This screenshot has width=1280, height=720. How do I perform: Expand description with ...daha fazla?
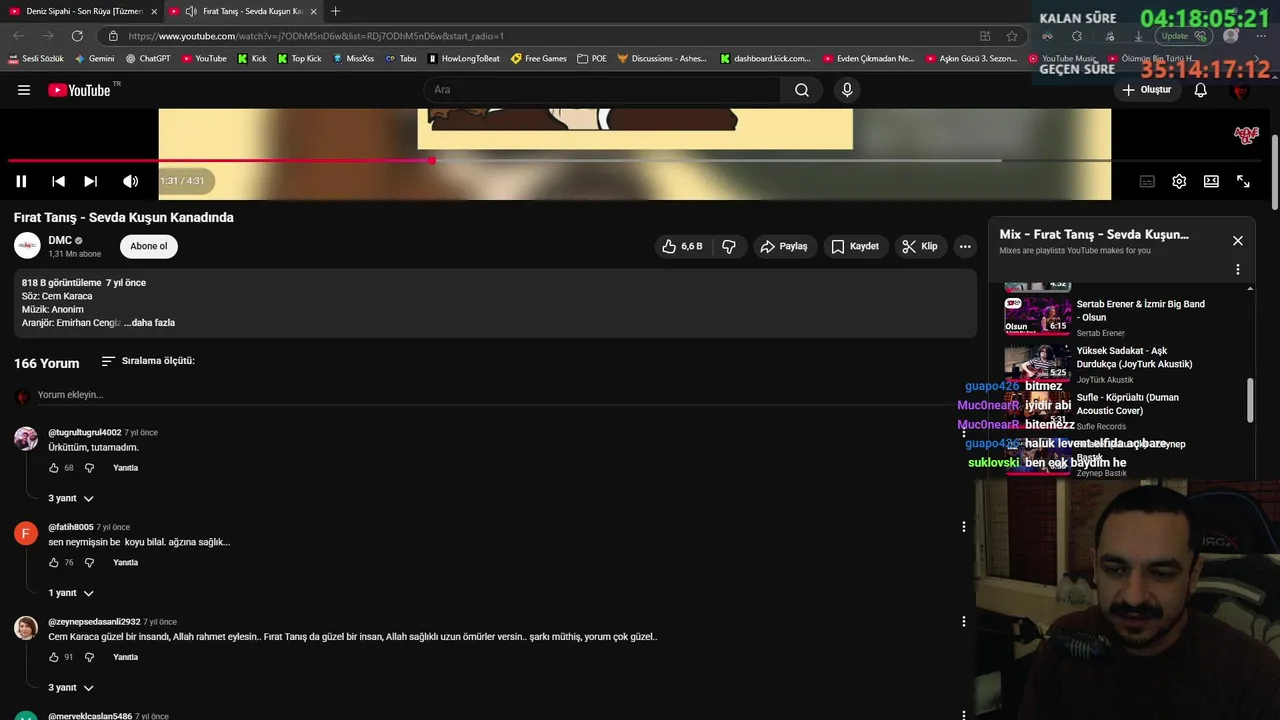pos(150,323)
